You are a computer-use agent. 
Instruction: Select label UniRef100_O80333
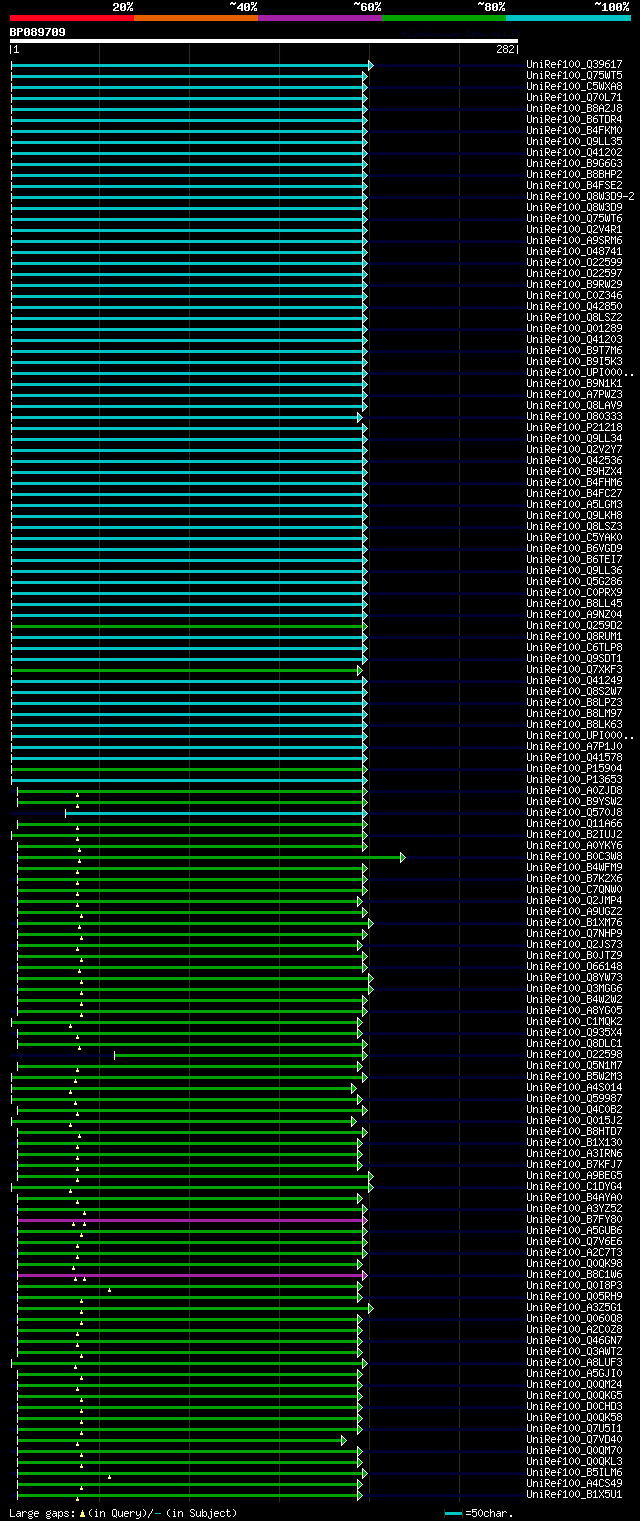[x=574, y=417]
